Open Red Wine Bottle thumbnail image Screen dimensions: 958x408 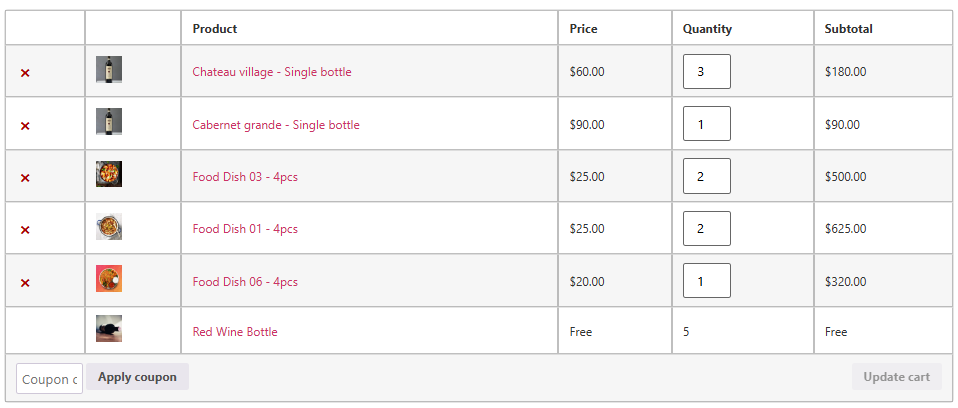(x=109, y=329)
